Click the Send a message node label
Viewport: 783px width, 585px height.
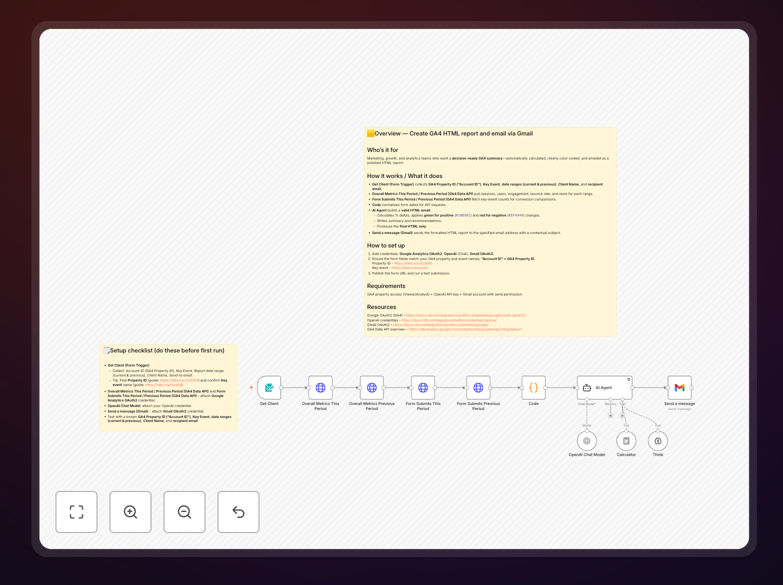(680, 404)
